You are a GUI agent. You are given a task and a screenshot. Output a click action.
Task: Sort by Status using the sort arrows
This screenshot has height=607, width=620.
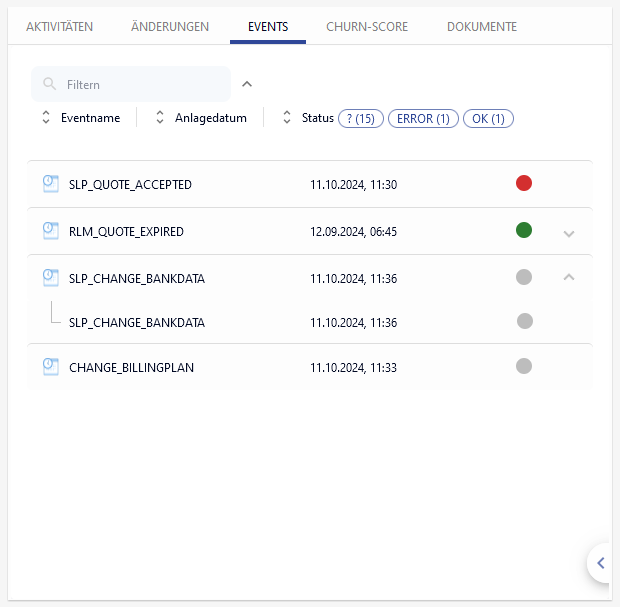pos(287,118)
